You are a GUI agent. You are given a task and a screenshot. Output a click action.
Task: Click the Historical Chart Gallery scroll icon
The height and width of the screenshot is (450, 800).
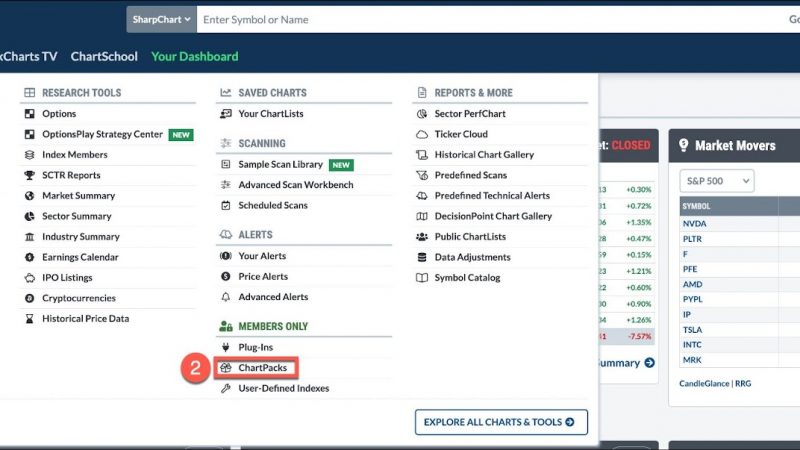click(422, 155)
